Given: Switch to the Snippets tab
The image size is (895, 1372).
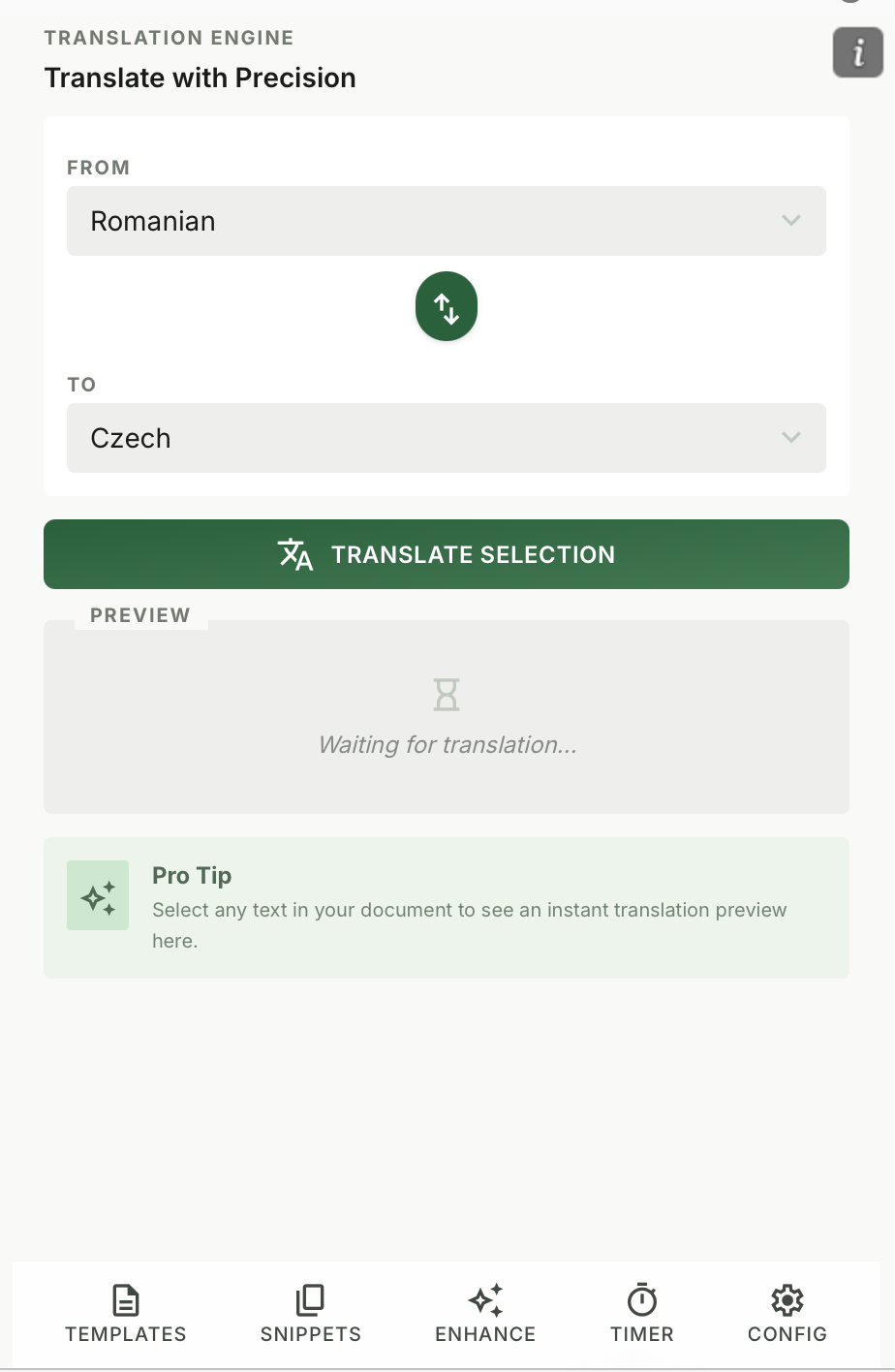Looking at the screenshot, I should coord(310,1313).
